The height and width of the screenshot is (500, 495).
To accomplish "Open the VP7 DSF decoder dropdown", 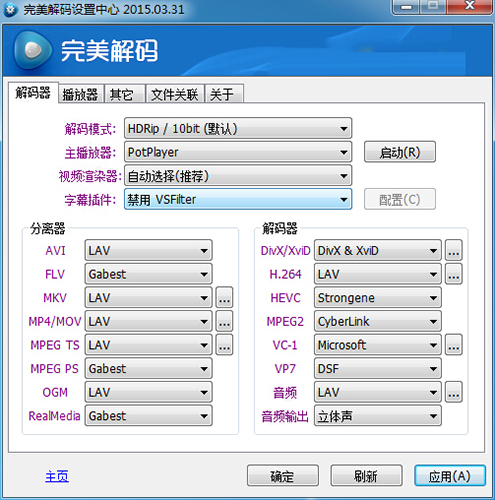I will pos(378,368).
